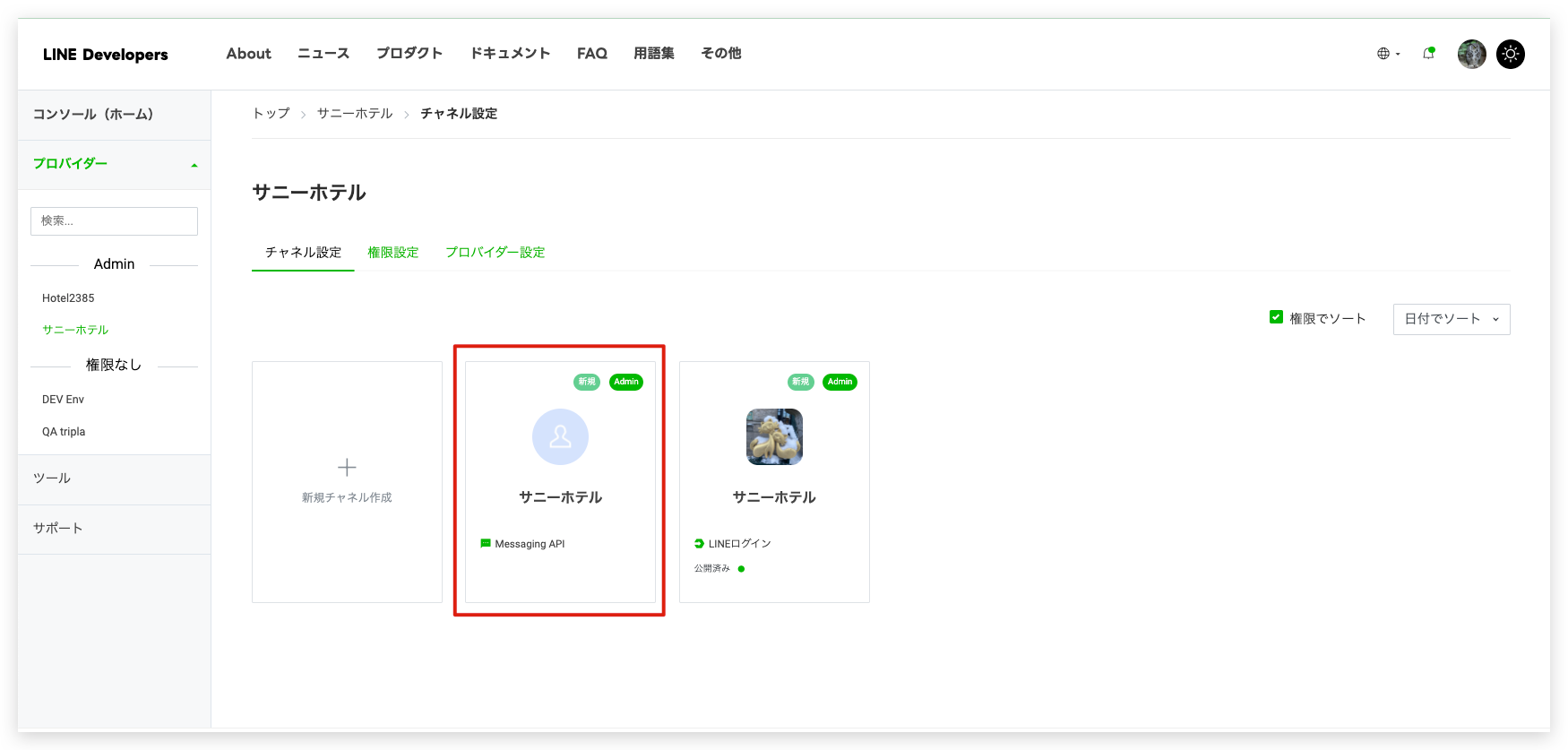This screenshot has width=1568, height=750.
Task: Select DEV Env provider in sidebar
Action: point(63,400)
